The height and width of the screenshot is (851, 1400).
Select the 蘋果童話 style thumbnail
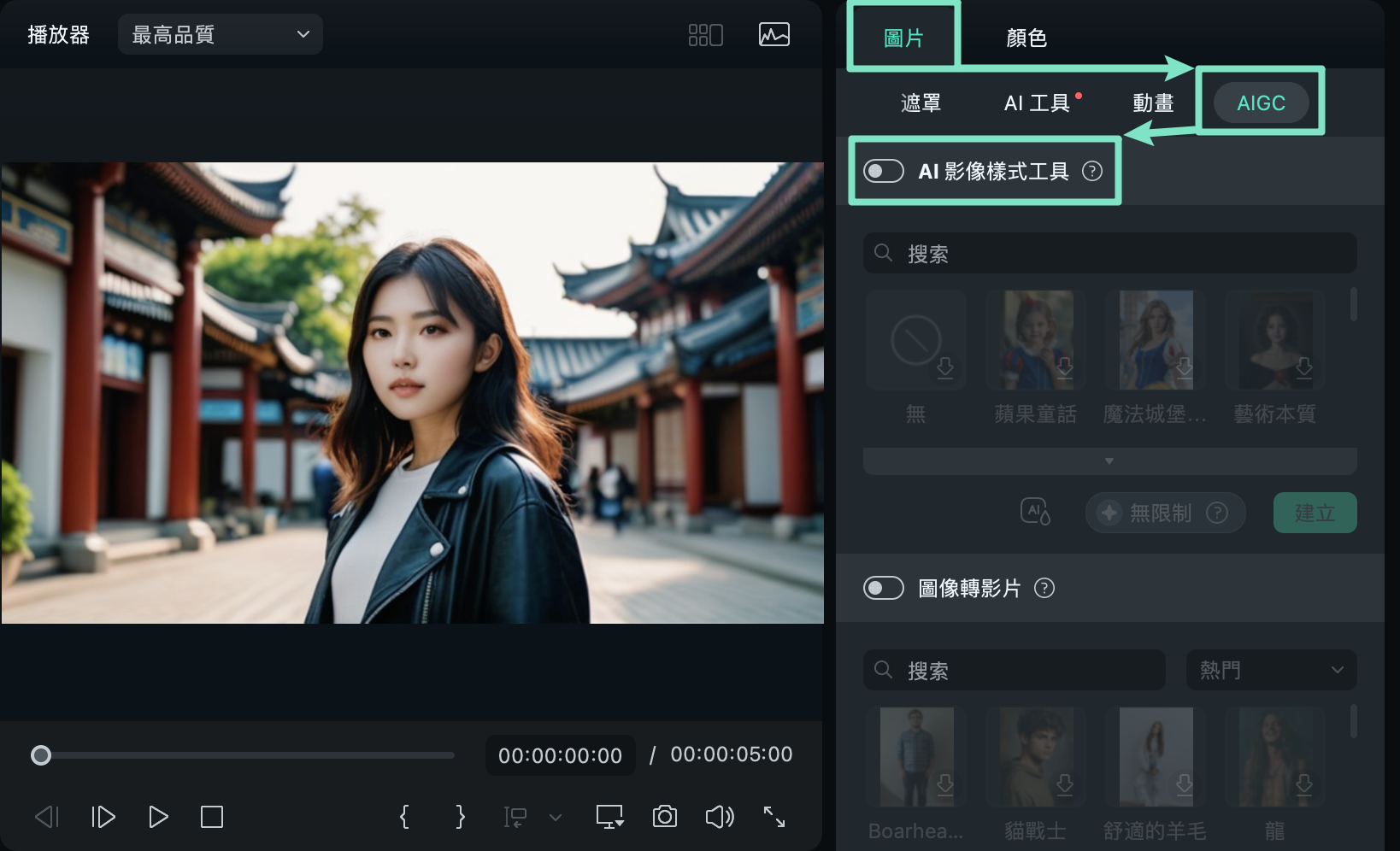coord(1036,340)
